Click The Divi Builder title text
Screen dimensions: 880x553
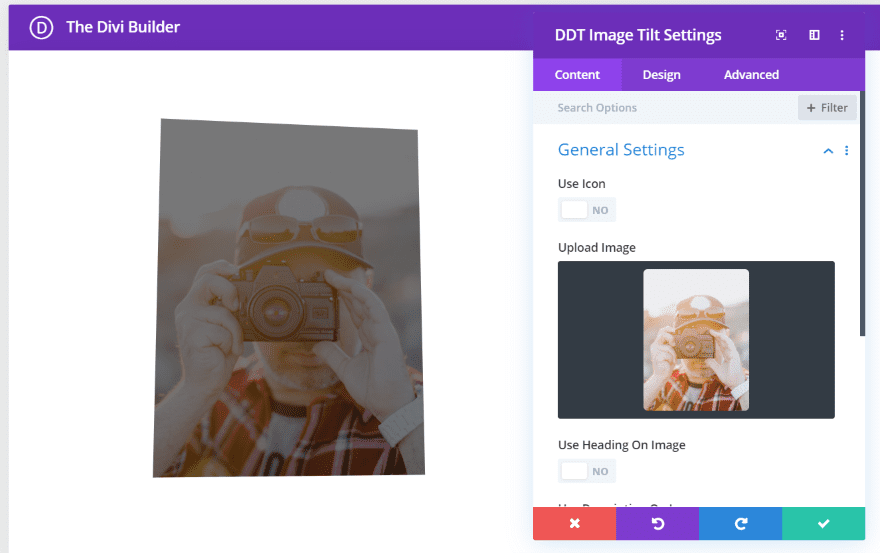123,27
